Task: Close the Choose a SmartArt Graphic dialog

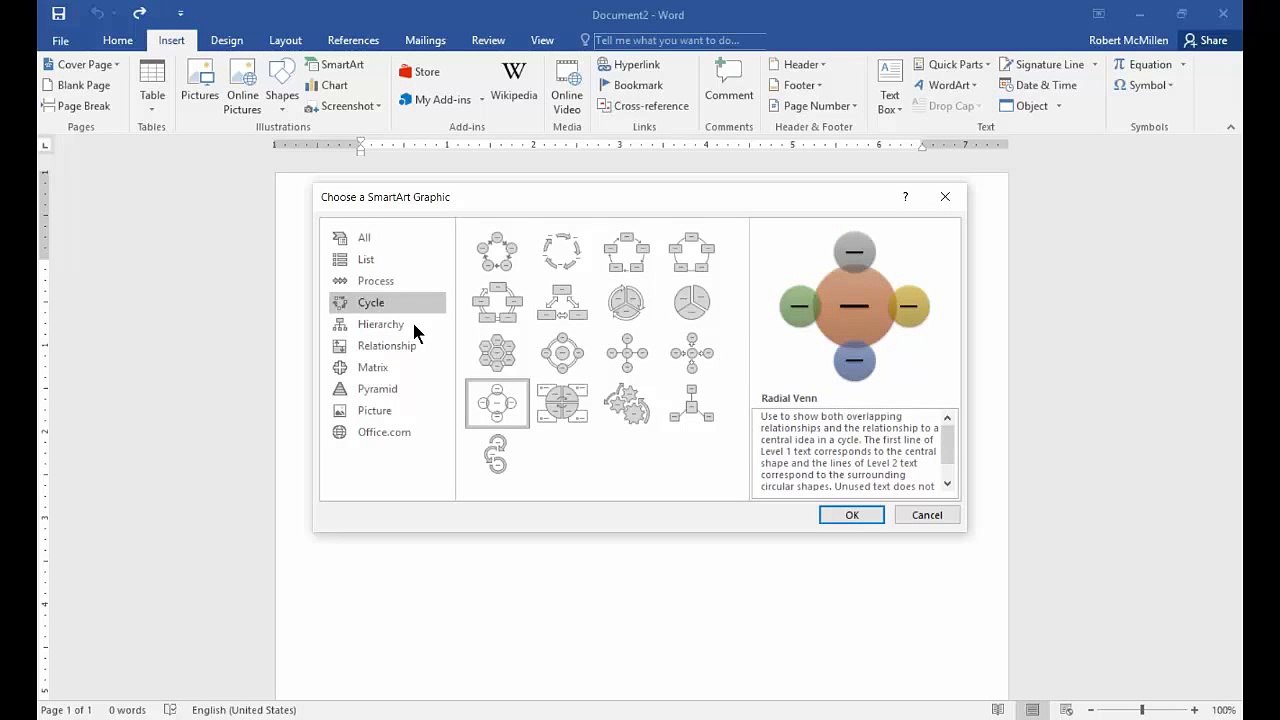Action: (945, 197)
